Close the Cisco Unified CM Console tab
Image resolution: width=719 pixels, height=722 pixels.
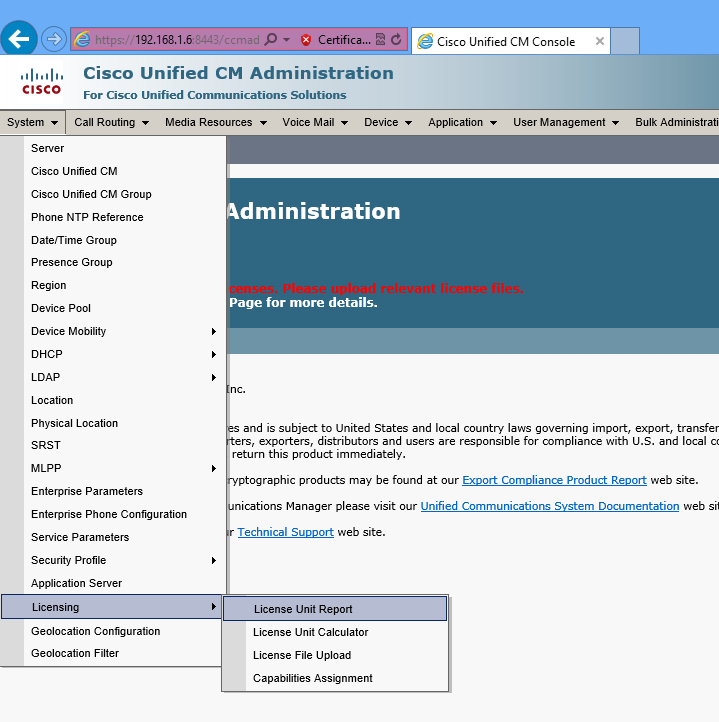[x=600, y=41]
